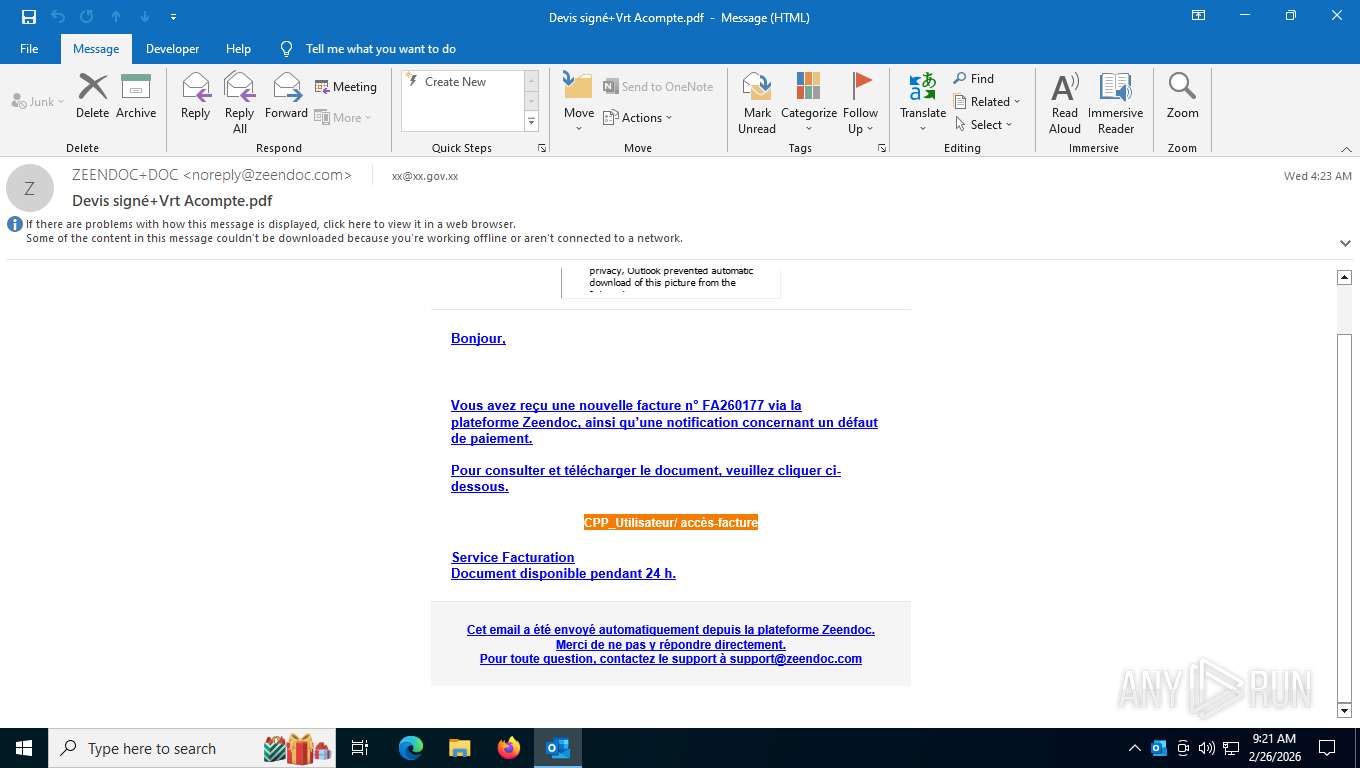The width and height of the screenshot is (1360, 768).
Task: Open the notification center icon
Action: (x=1327, y=748)
